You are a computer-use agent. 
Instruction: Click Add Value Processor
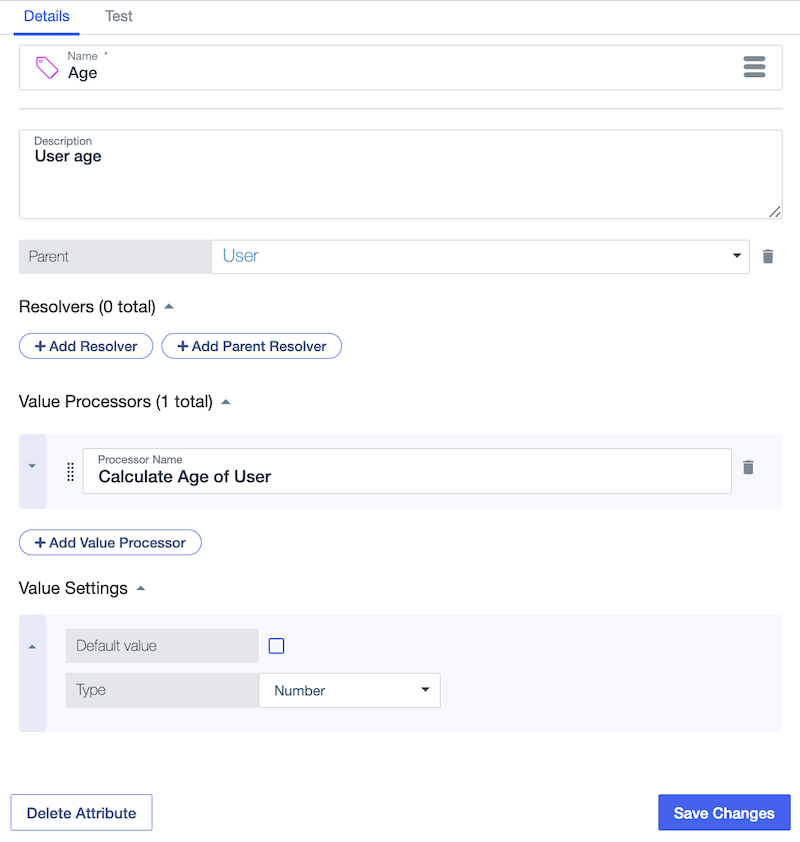click(110, 542)
